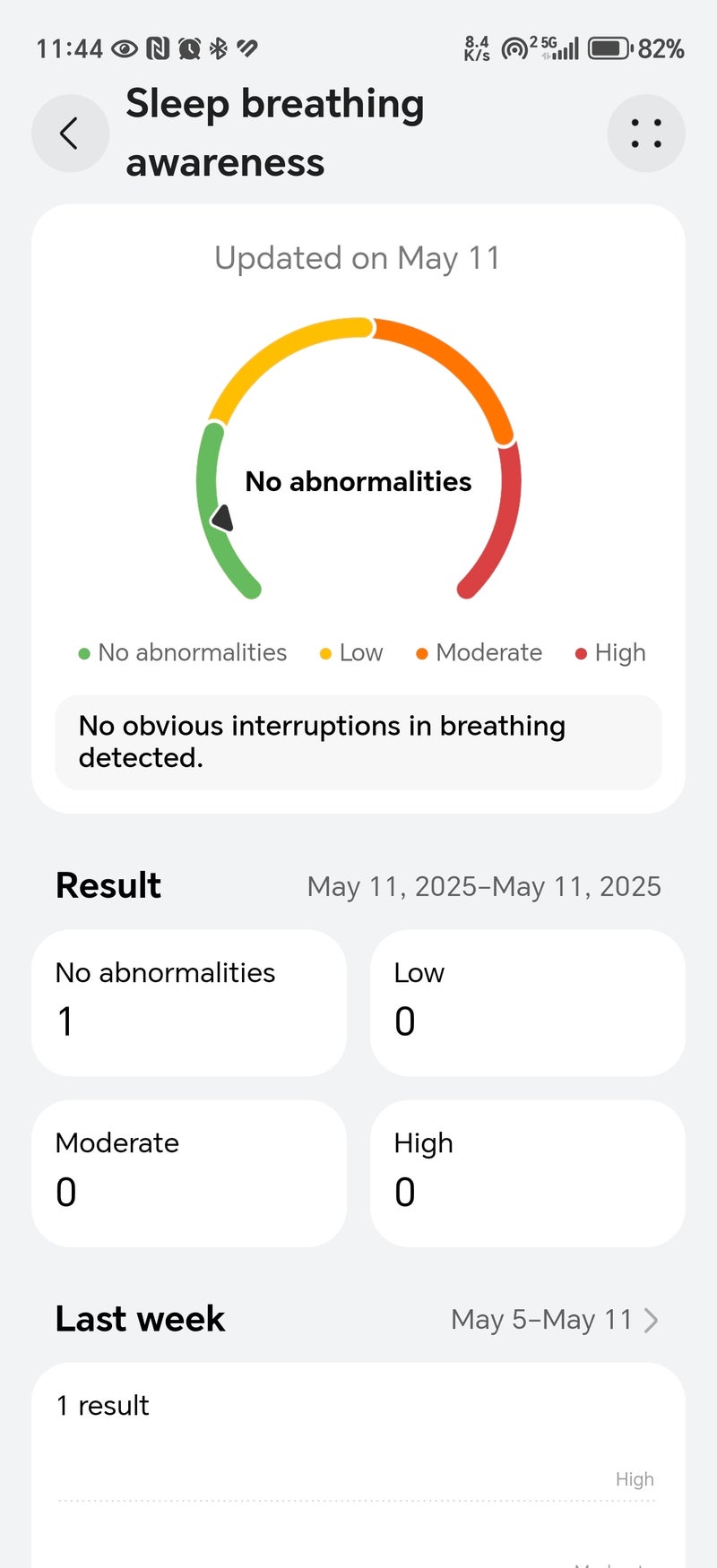
Task: Select the Moderate result card
Action: pos(189,1173)
